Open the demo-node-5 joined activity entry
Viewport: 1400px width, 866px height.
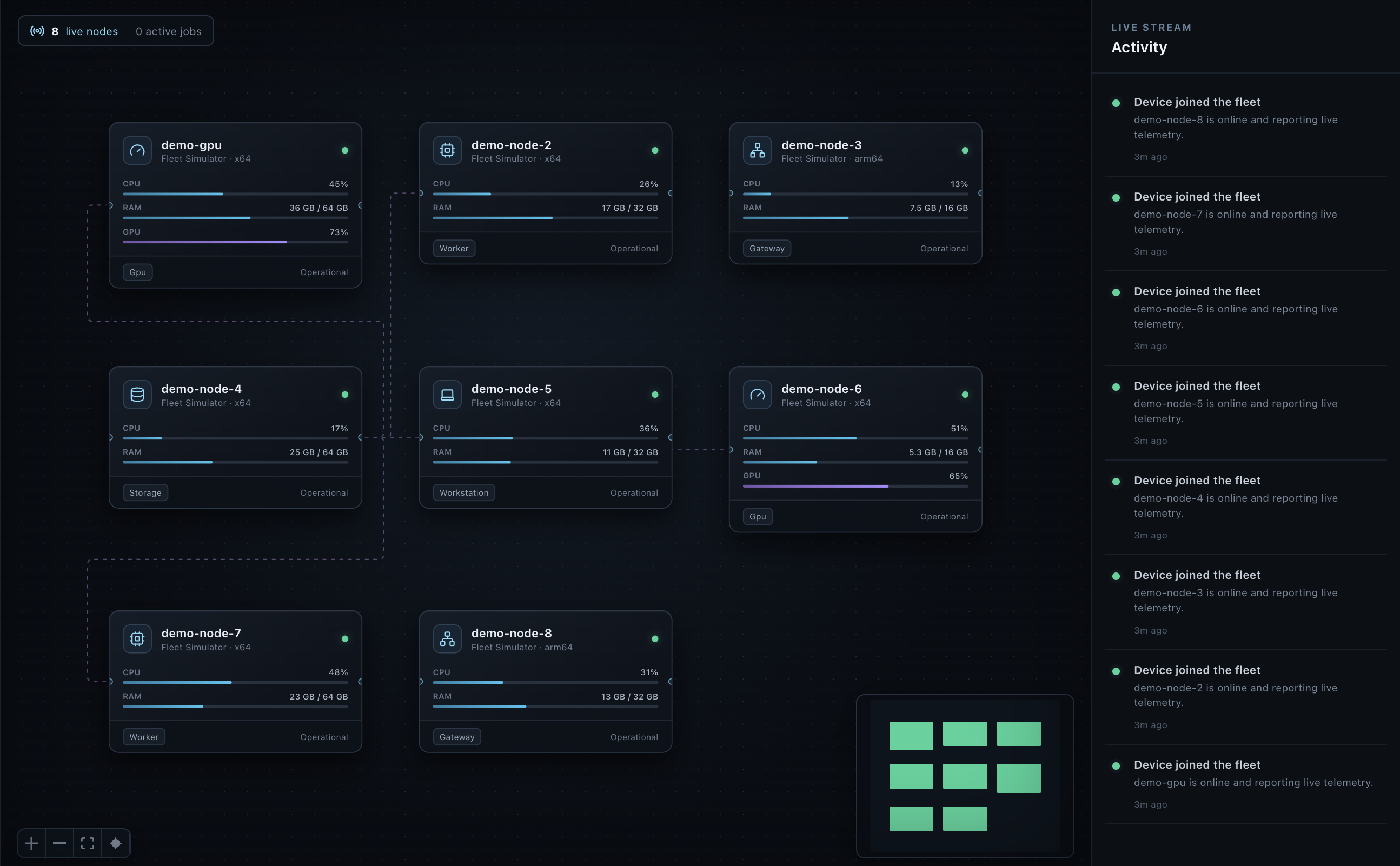(1245, 412)
